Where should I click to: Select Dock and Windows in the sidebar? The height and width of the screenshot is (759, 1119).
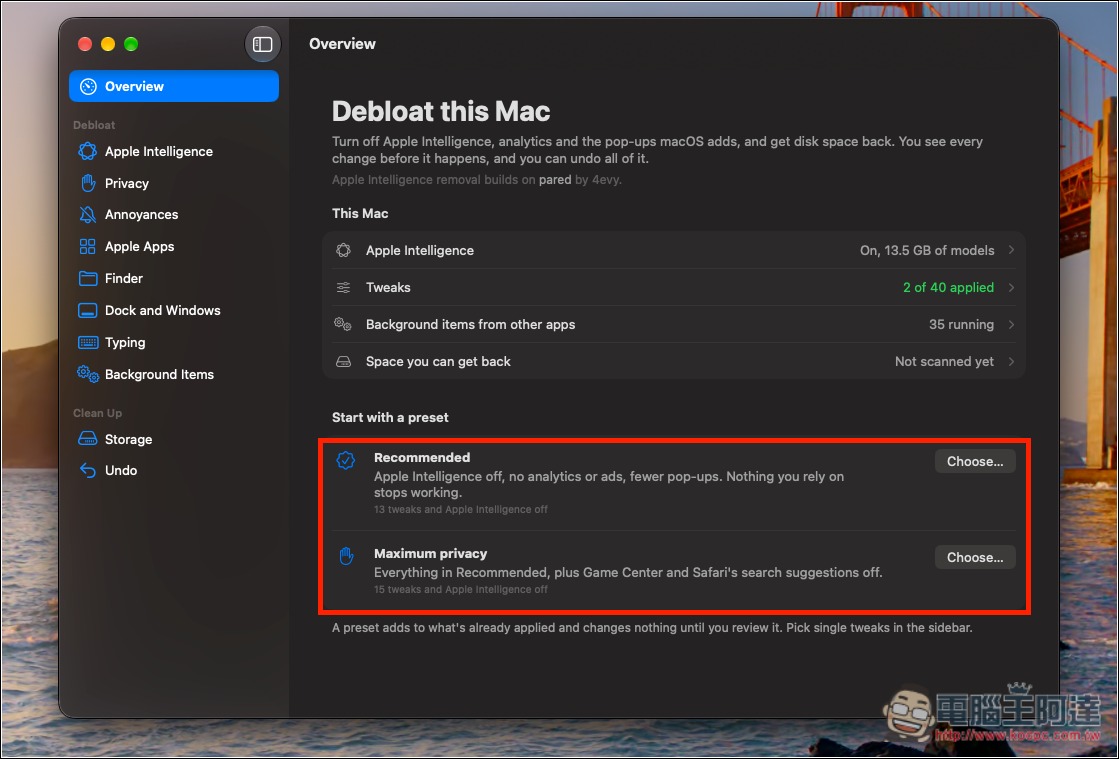(x=174, y=310)
